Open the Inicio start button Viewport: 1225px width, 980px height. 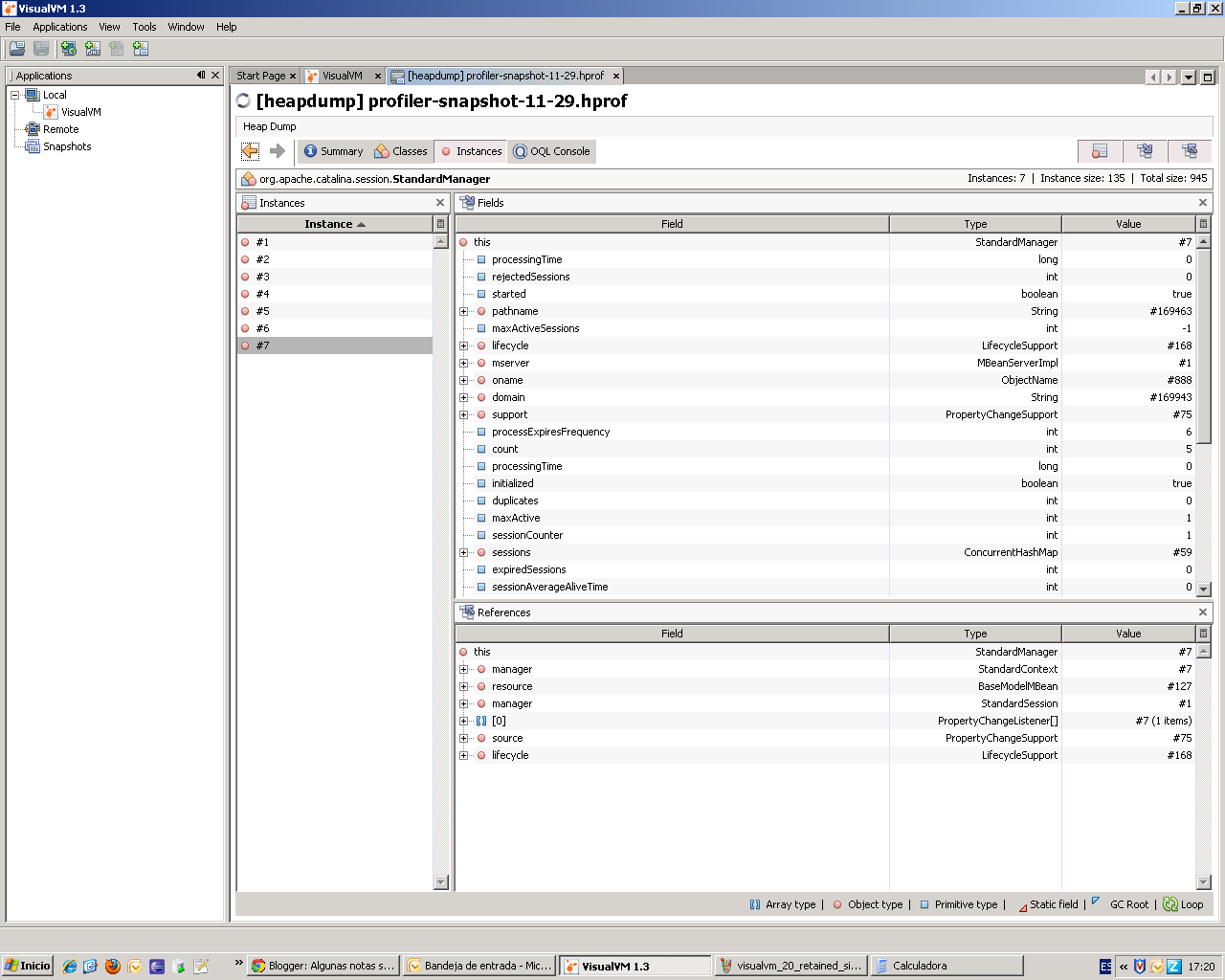[x=27, y=966]
